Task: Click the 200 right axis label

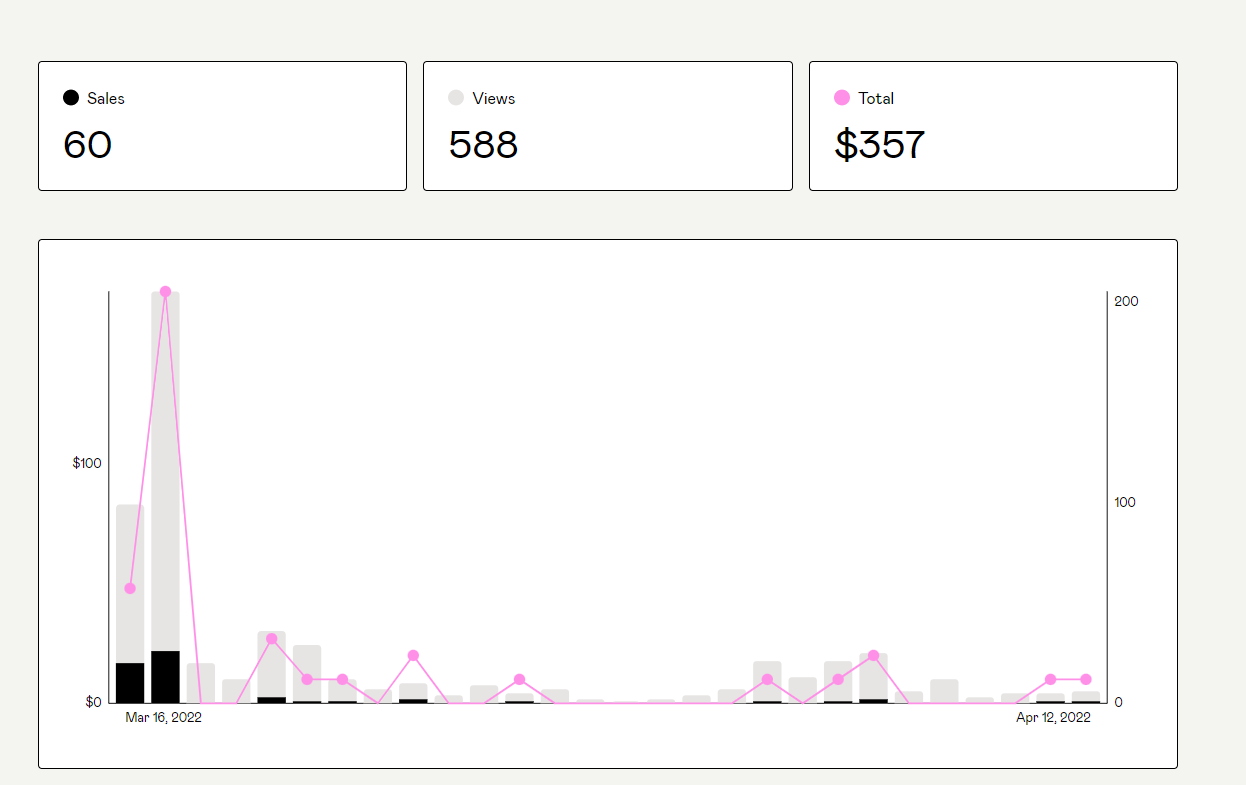Action: coord(1126,301)
